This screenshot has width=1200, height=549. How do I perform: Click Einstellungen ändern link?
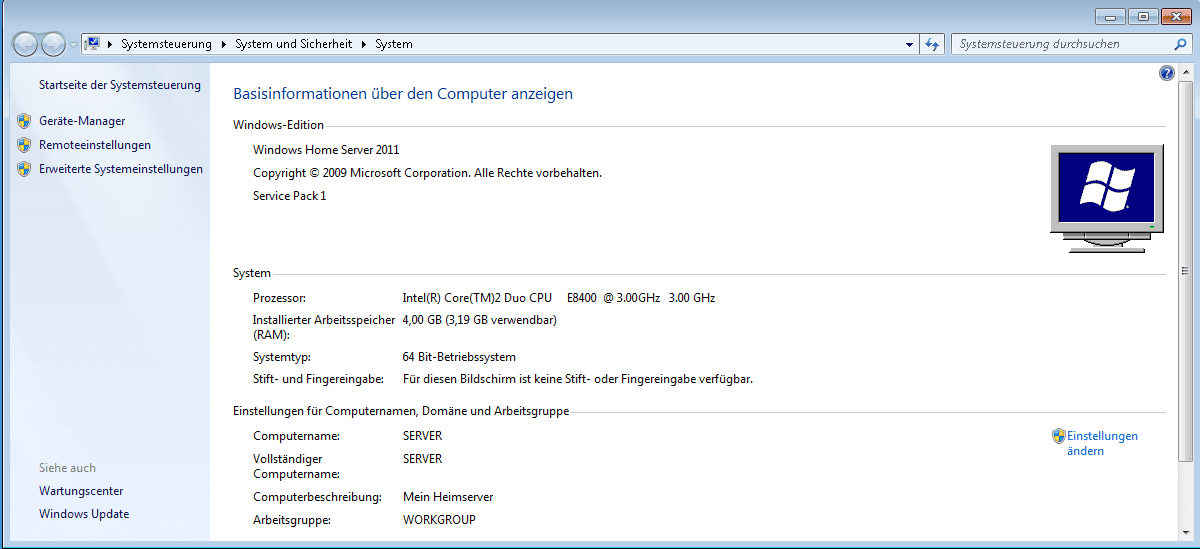tap(1102, 443)
